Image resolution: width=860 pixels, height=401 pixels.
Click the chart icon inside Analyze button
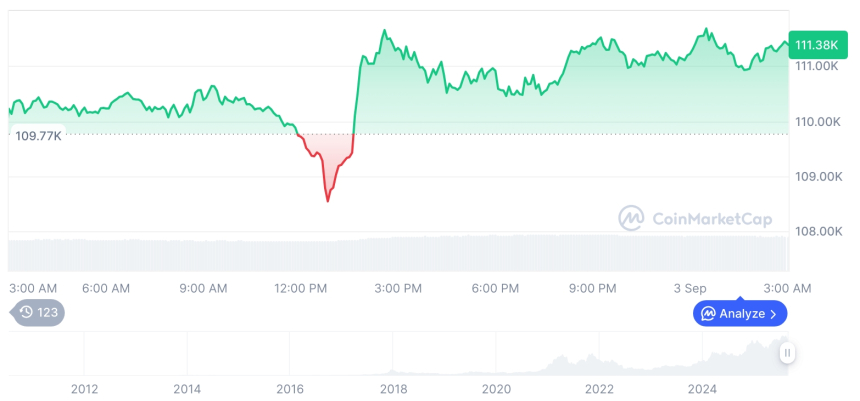pos(708,314)
